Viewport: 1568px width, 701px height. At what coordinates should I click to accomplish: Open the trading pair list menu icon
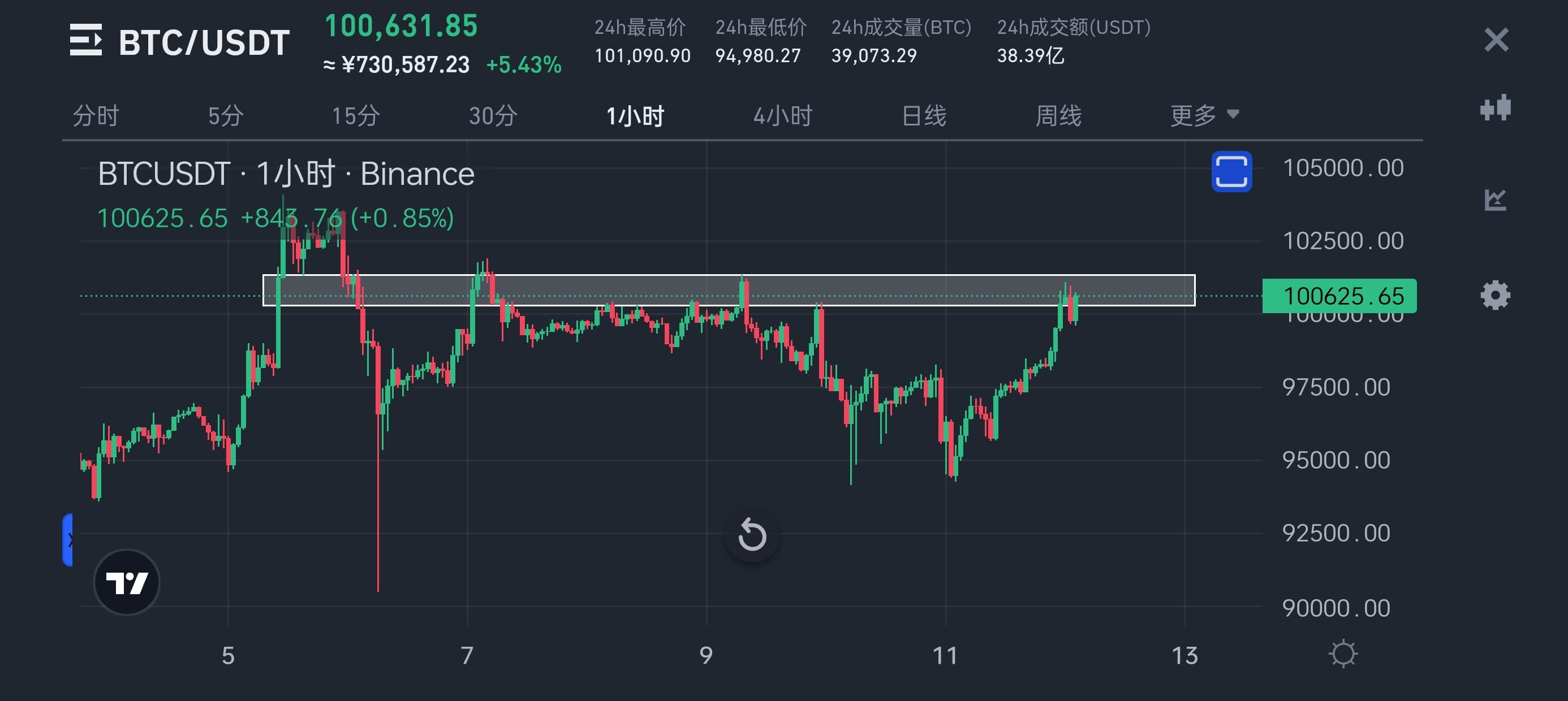click(x=86, y=40)
